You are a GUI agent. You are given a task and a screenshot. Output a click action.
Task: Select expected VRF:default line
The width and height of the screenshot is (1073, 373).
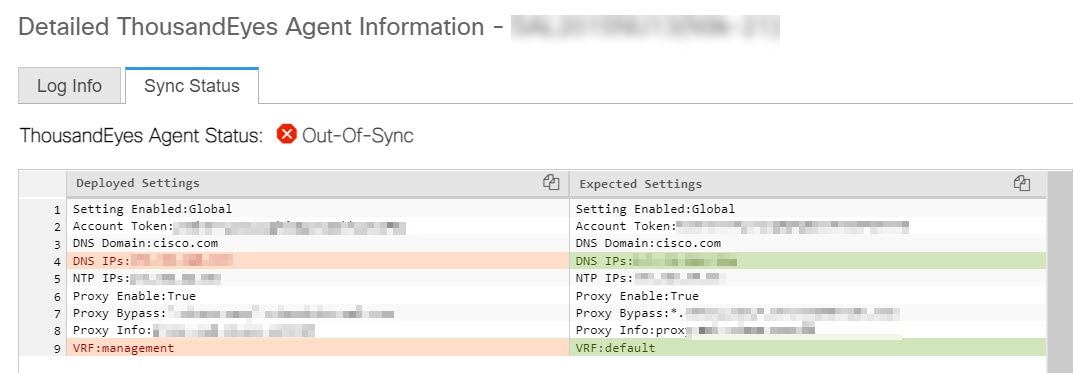(807, 348)
